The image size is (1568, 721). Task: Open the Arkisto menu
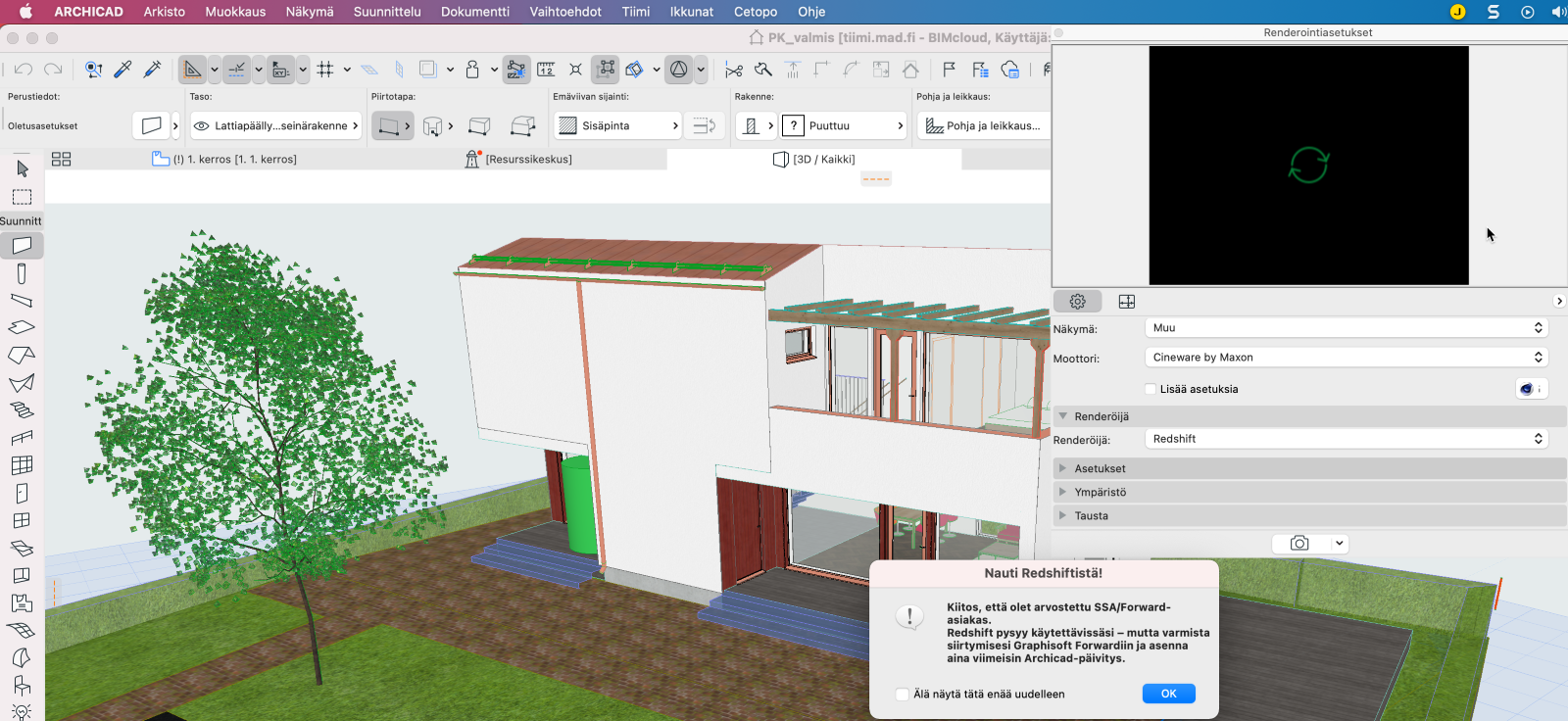(x=165, y=12)
